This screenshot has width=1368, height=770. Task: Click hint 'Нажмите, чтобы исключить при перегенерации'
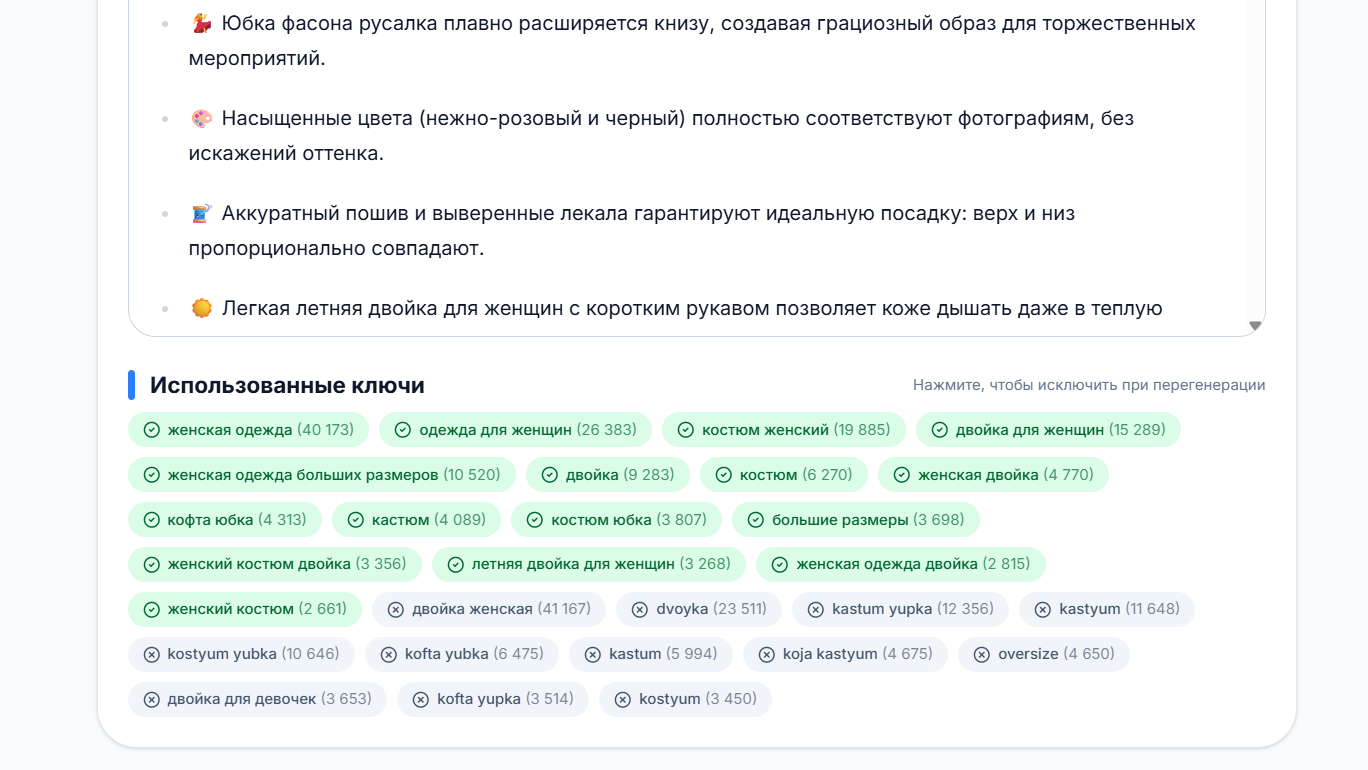[1089, 385]
